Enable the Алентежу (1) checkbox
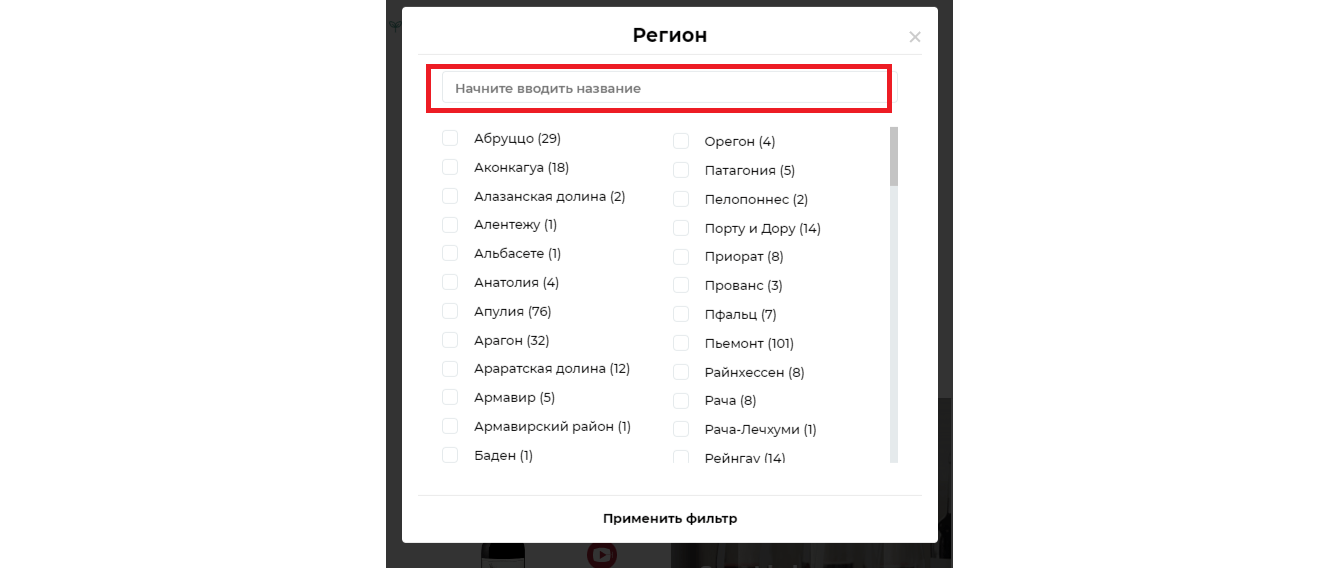The image size is (1340, 568). [450, 225]
